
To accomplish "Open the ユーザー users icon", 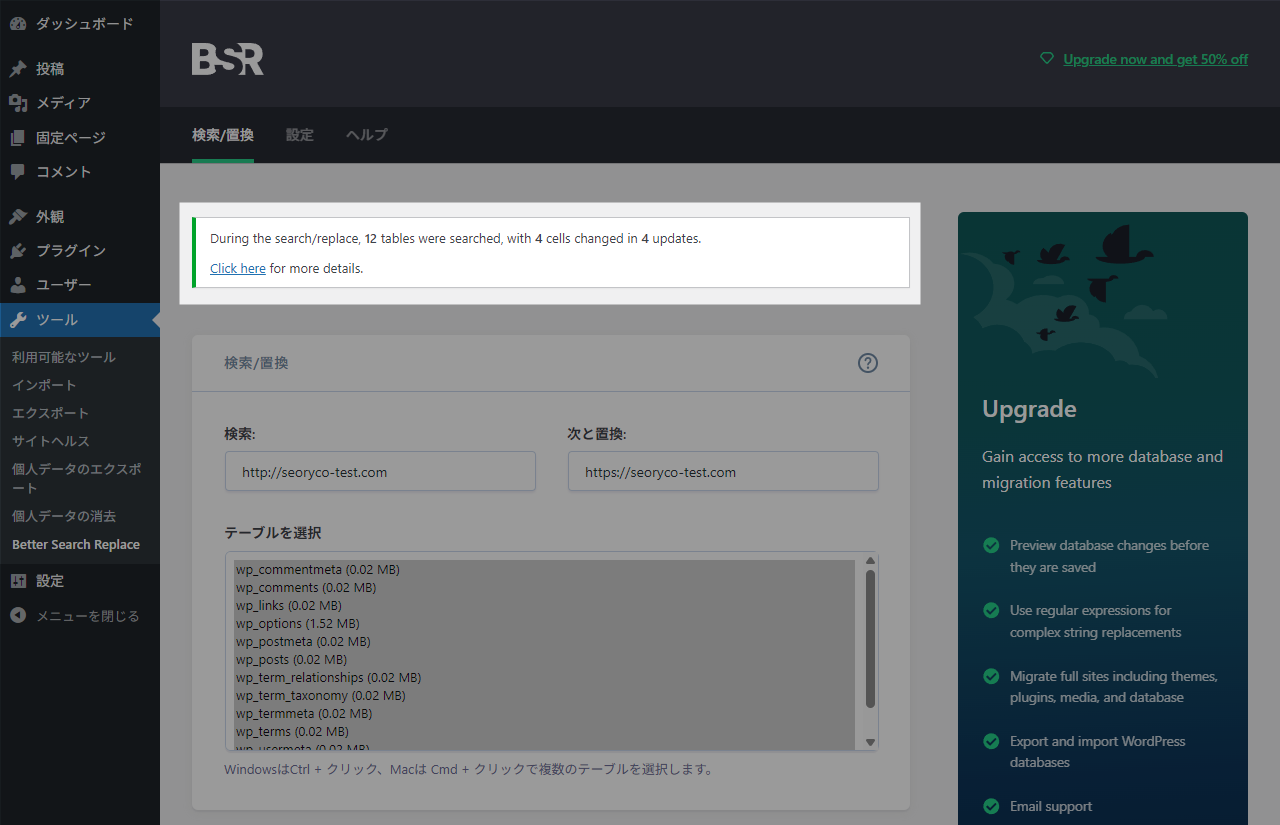I will tap(17, 284).
